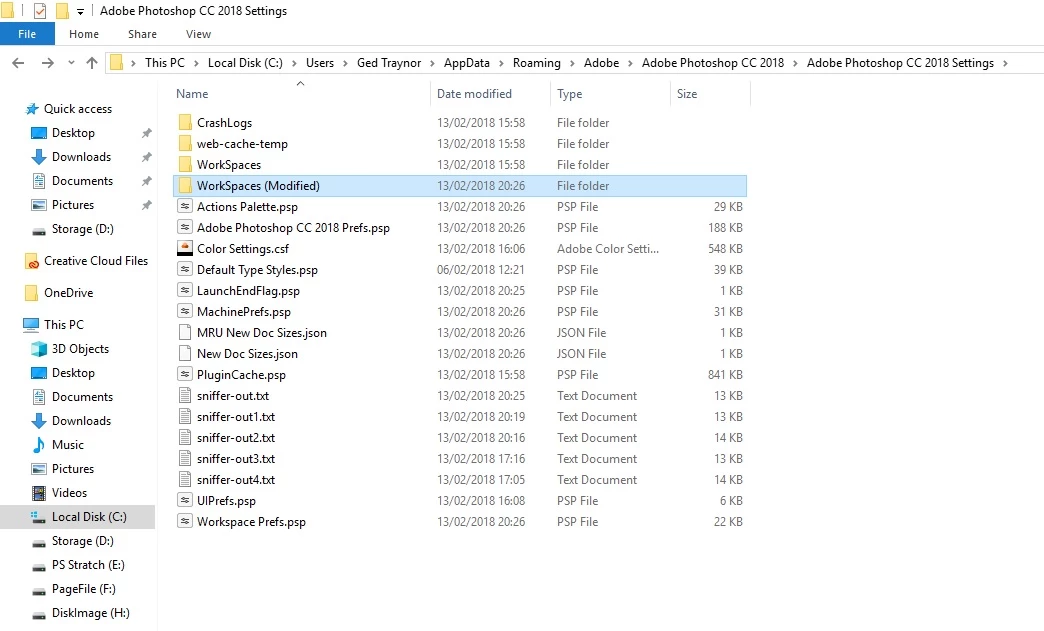Select the WorkSpaces folder icon
The height and width of the screenshot is (631, 1044).
tap(185, 164)
